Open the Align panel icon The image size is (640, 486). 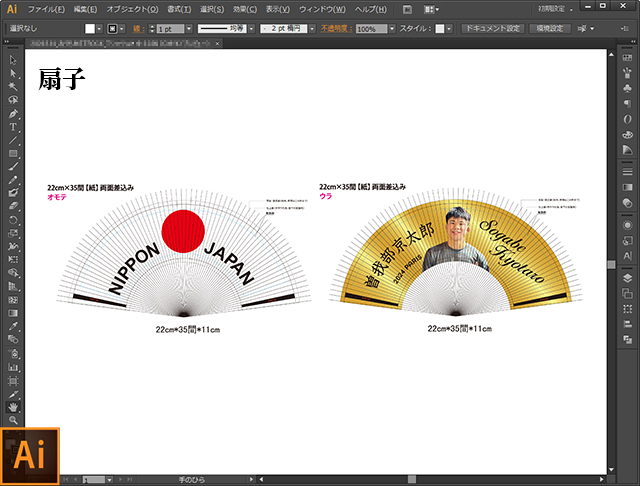(627, 324)
